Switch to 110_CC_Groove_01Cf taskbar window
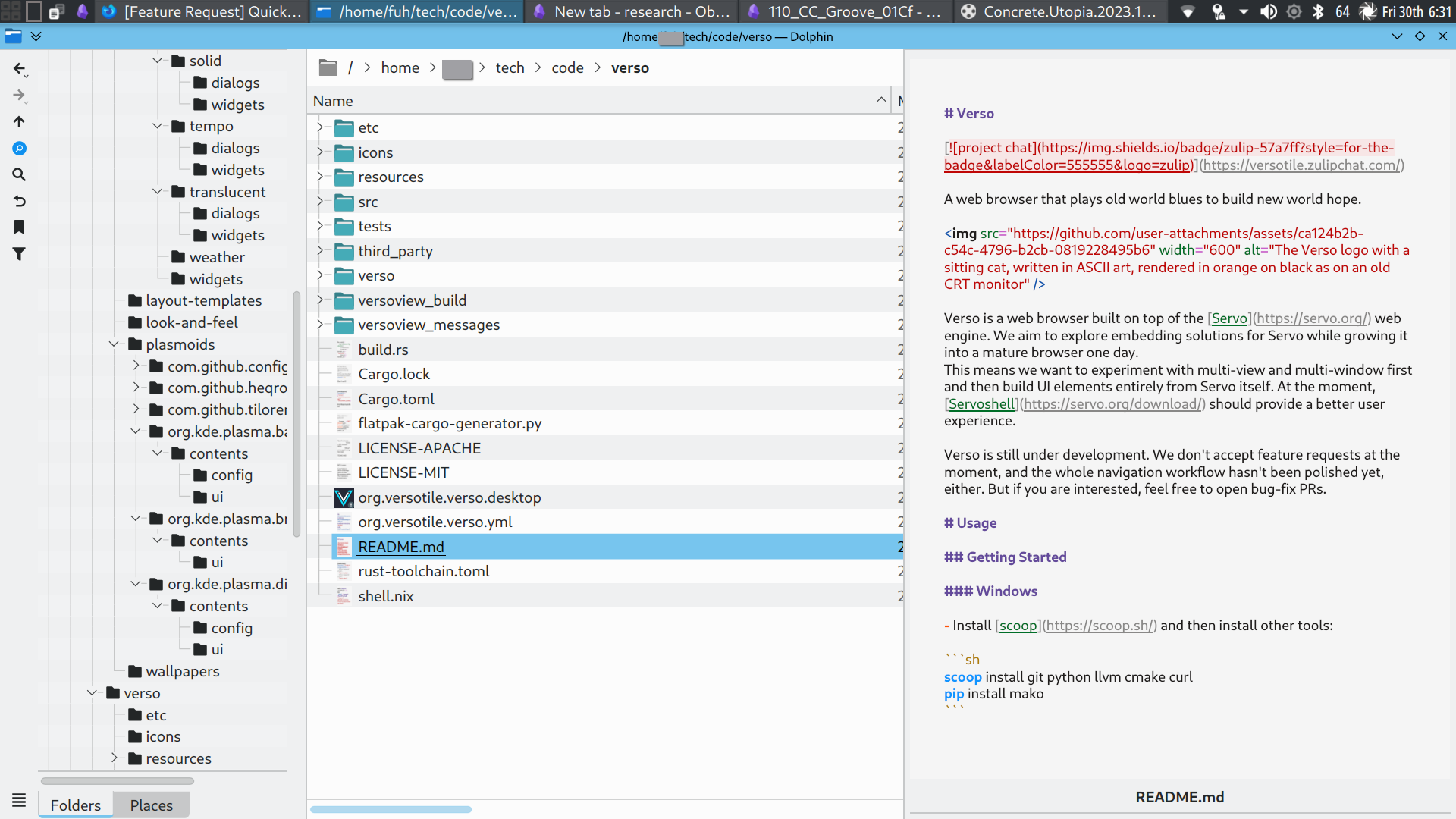Screen dimensions: 1456x819 pos(846,11)
